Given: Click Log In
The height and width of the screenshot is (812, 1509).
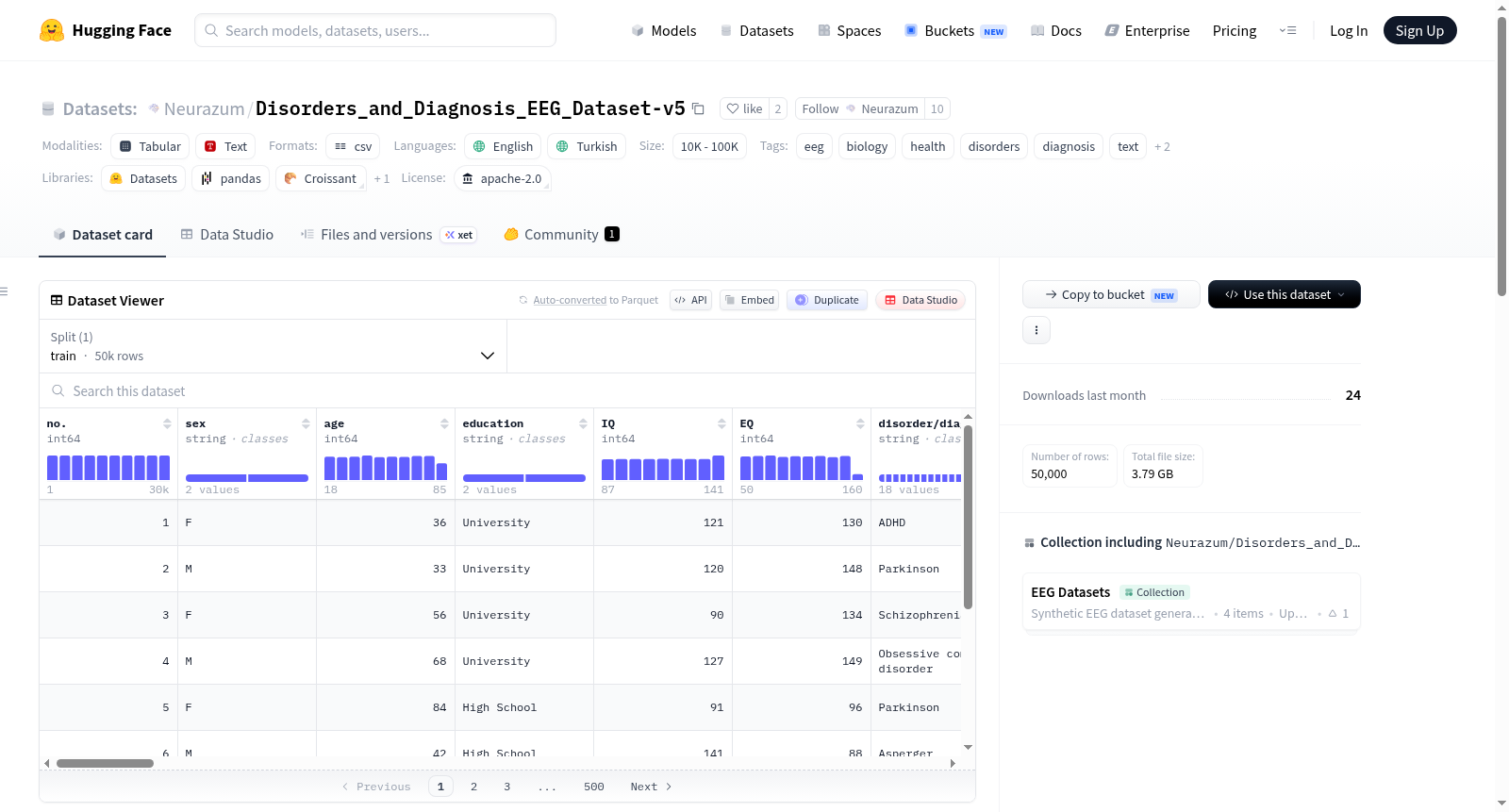Looking at the screenshot, I should click(1349, 30).
